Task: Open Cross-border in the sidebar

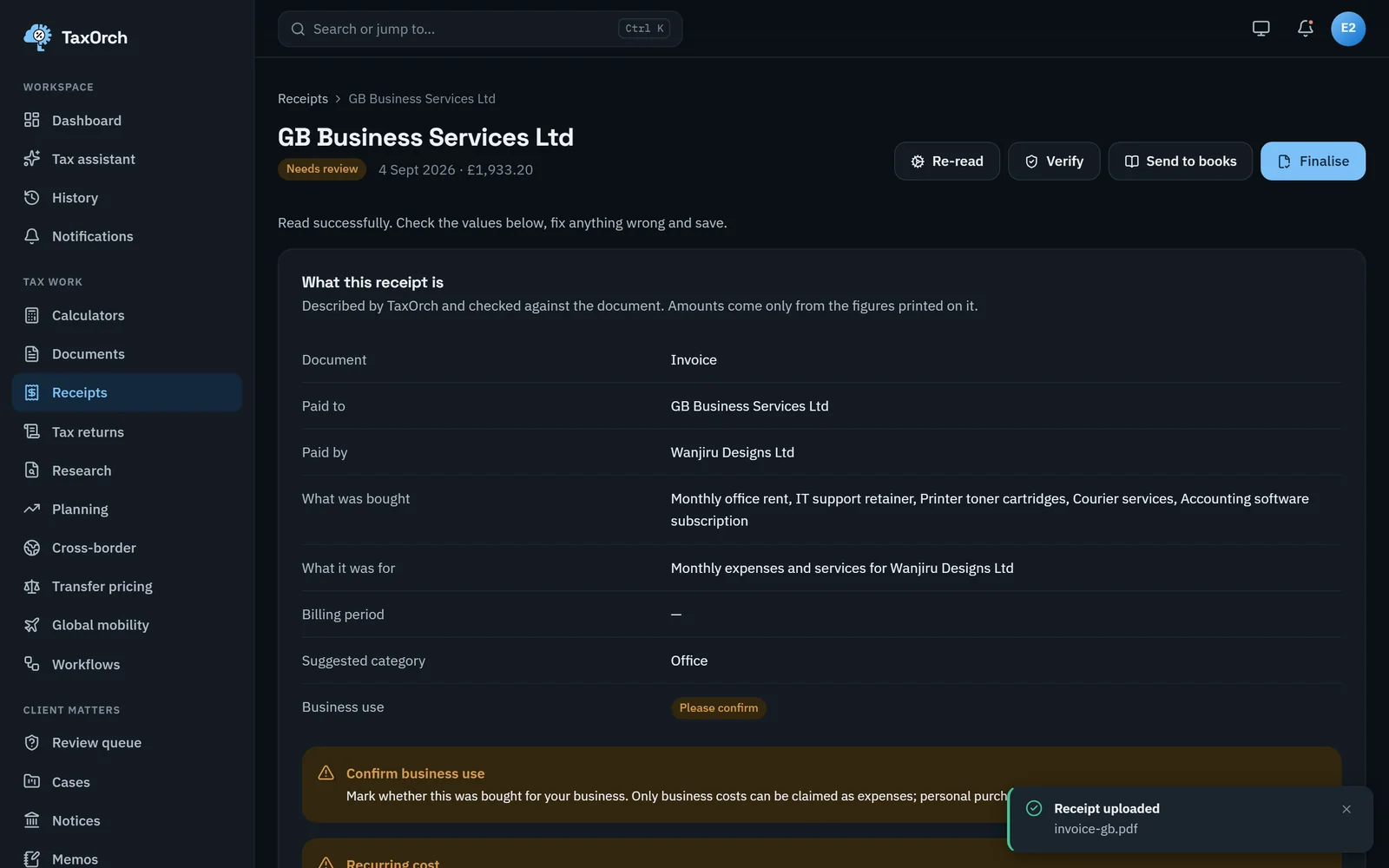Action: (x=127, y=548)
